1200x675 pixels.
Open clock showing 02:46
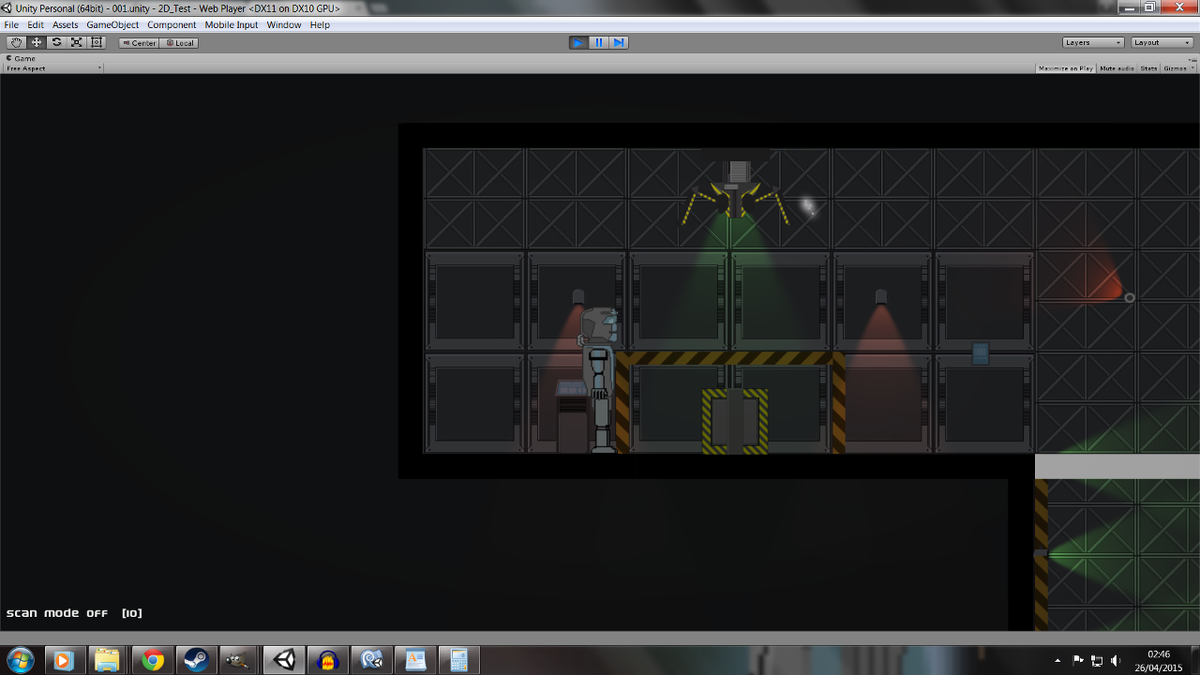coord(1158,660)
